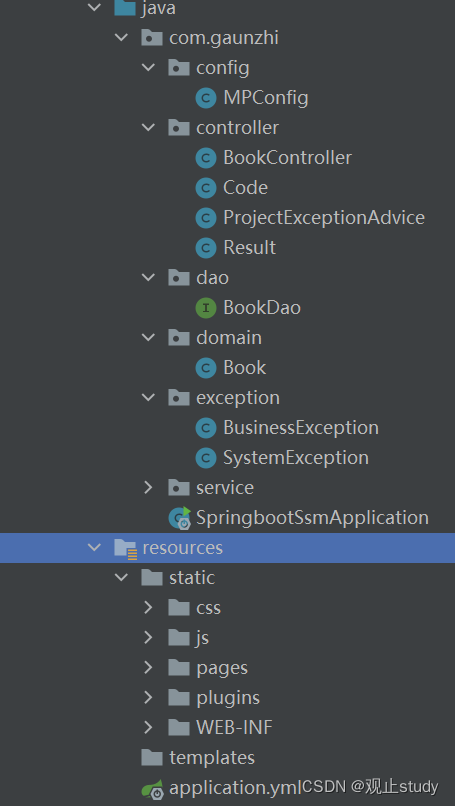Click the MPConfig class icon
The height and width of the screenshot is (806, 455).
click(x=206, y=98)
